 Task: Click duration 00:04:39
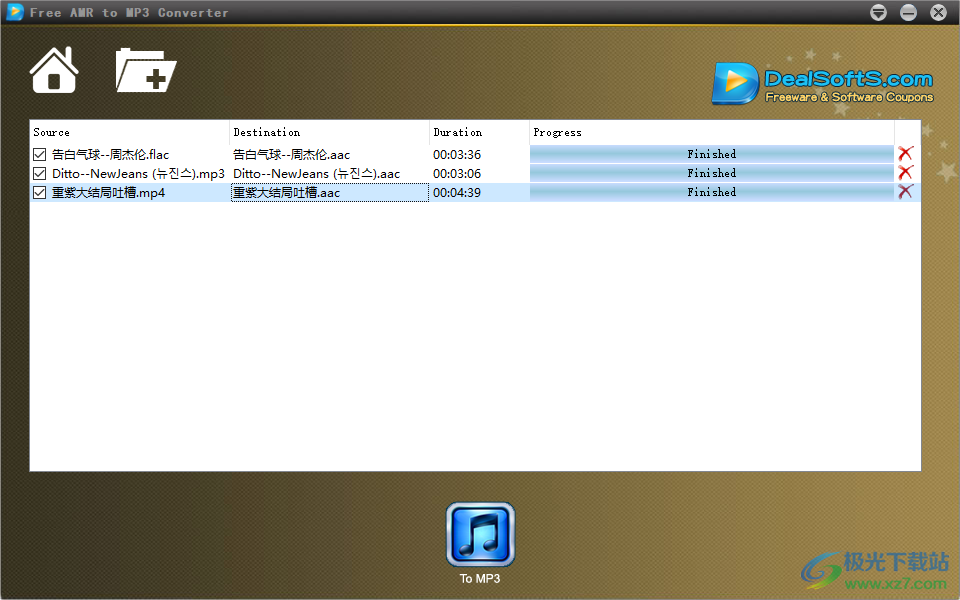pyautogui.click(x=457, y=192)
